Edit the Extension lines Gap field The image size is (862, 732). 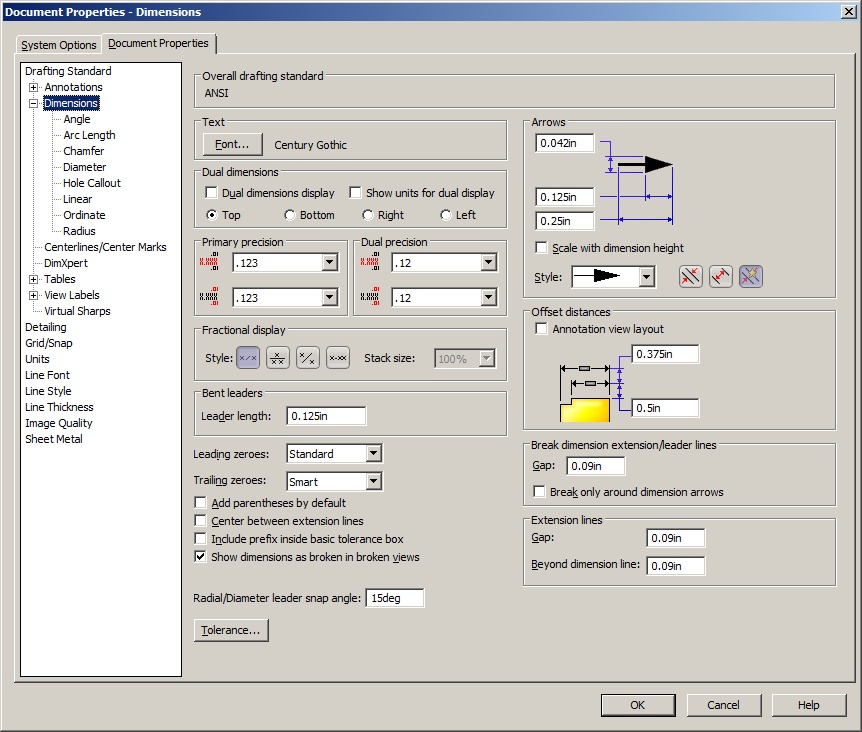(x=676, y=538)
